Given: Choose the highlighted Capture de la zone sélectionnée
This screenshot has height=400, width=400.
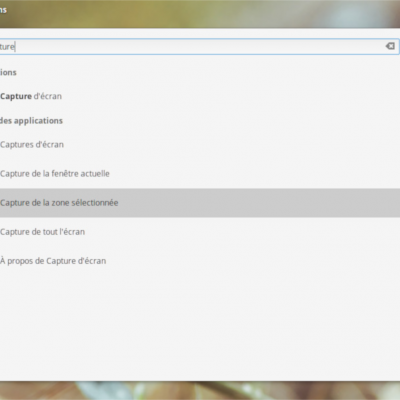Looking at the screenshot, I should click(x=200, y=203).
